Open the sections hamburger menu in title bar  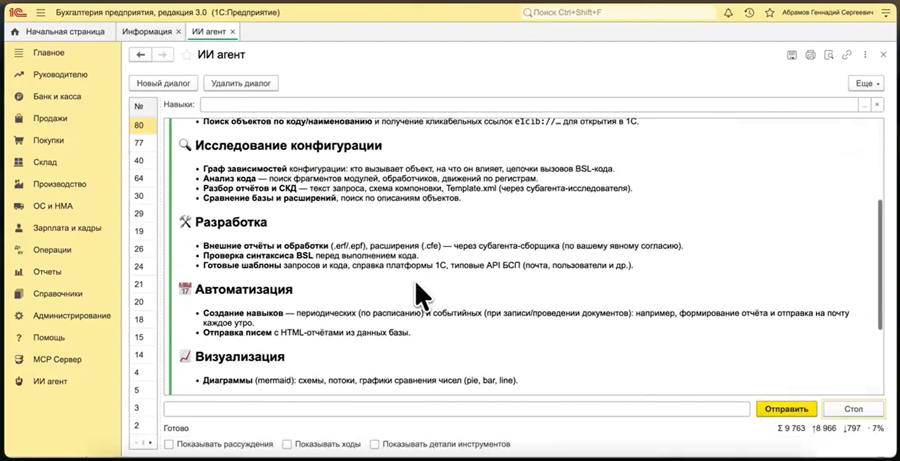(41, 12)
